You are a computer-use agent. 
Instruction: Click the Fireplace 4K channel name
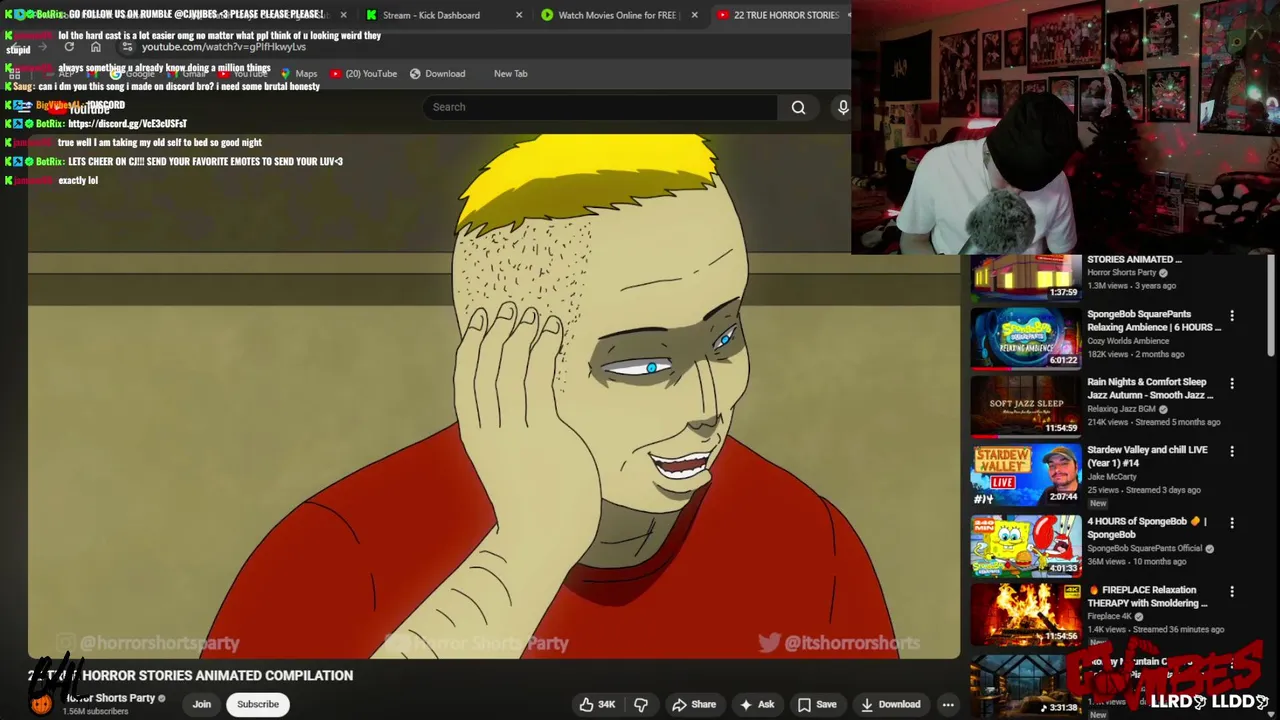click(x=1109, y=617)
